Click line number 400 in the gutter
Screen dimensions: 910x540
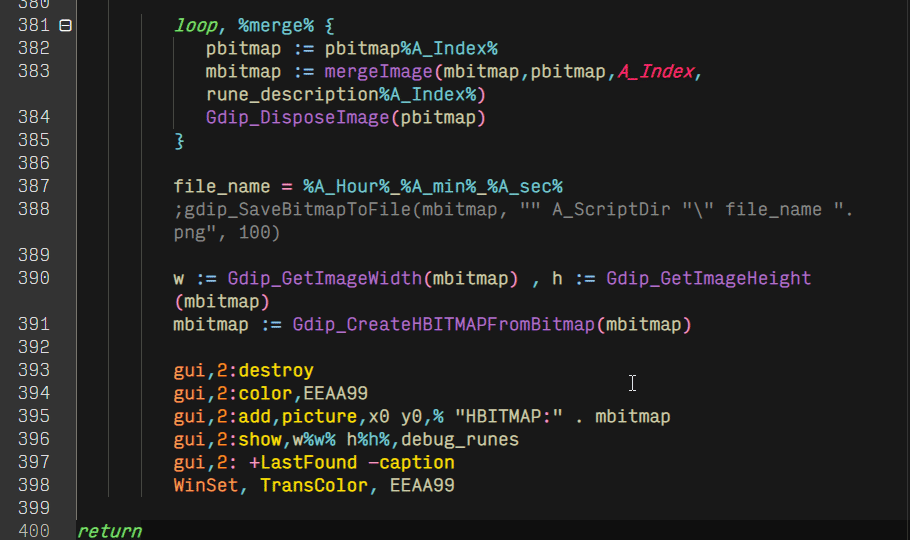pos(34,531)
